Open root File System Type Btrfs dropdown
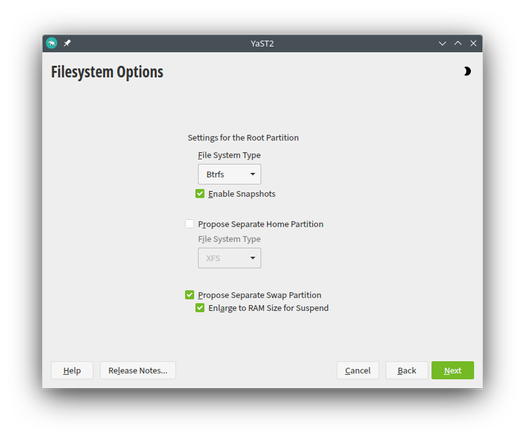This screenshot has width=525, height=438. tap(229, 174)
